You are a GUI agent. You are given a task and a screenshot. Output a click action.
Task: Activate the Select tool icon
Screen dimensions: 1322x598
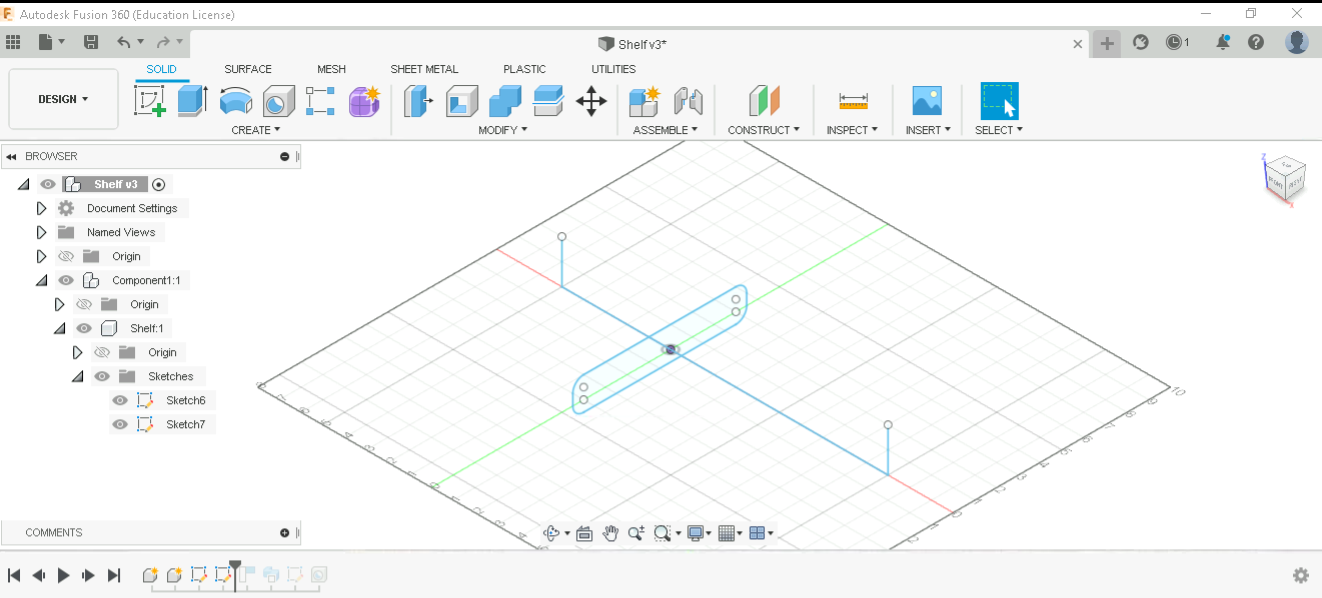click(999, 101)
